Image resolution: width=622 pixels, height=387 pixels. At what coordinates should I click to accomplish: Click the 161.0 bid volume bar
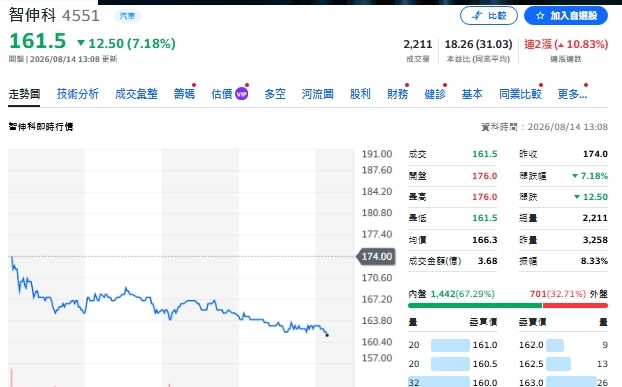point(450,345)
